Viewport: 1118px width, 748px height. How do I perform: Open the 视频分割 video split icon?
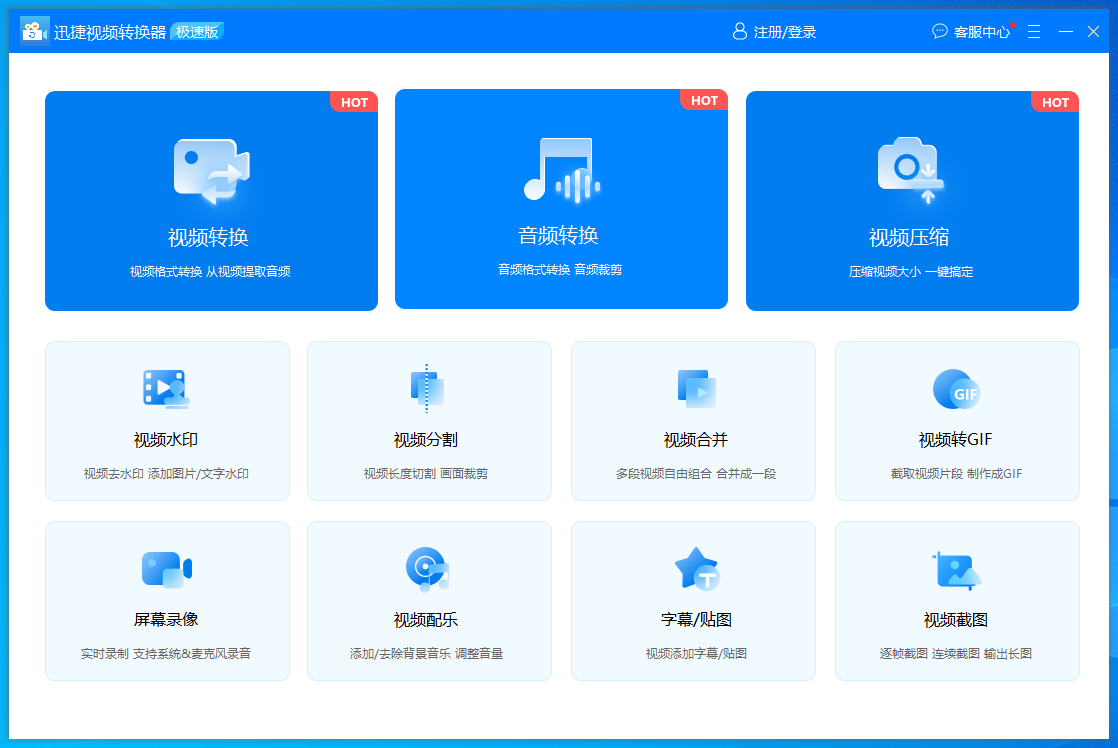point(427,389)
